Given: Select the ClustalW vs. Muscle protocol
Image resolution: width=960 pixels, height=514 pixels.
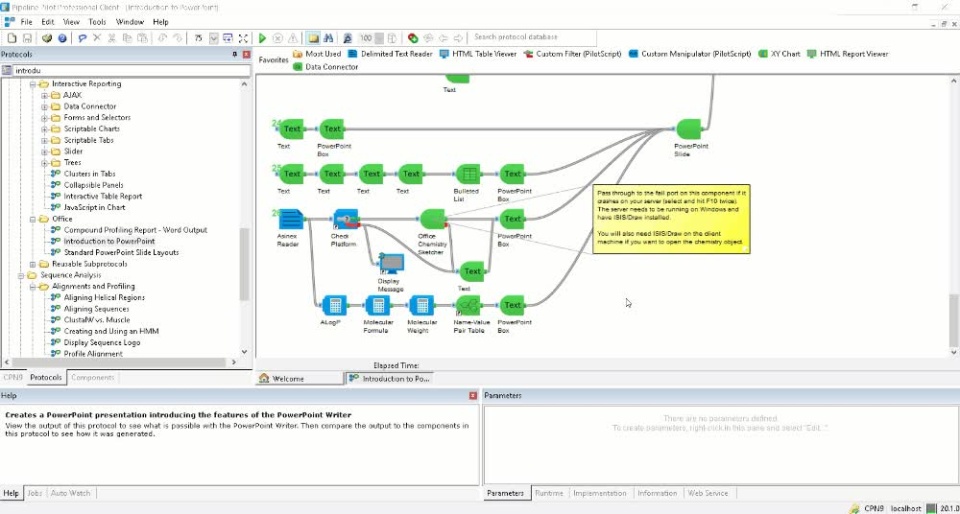Looking at the screenshot, I should [x=97, y=320].
